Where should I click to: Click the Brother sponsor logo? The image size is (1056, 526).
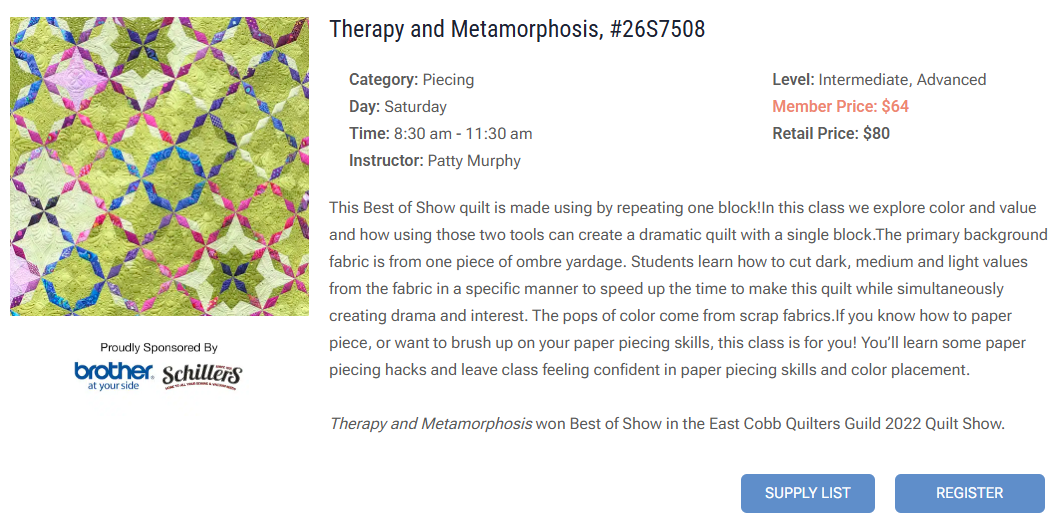tap(112, 375)
